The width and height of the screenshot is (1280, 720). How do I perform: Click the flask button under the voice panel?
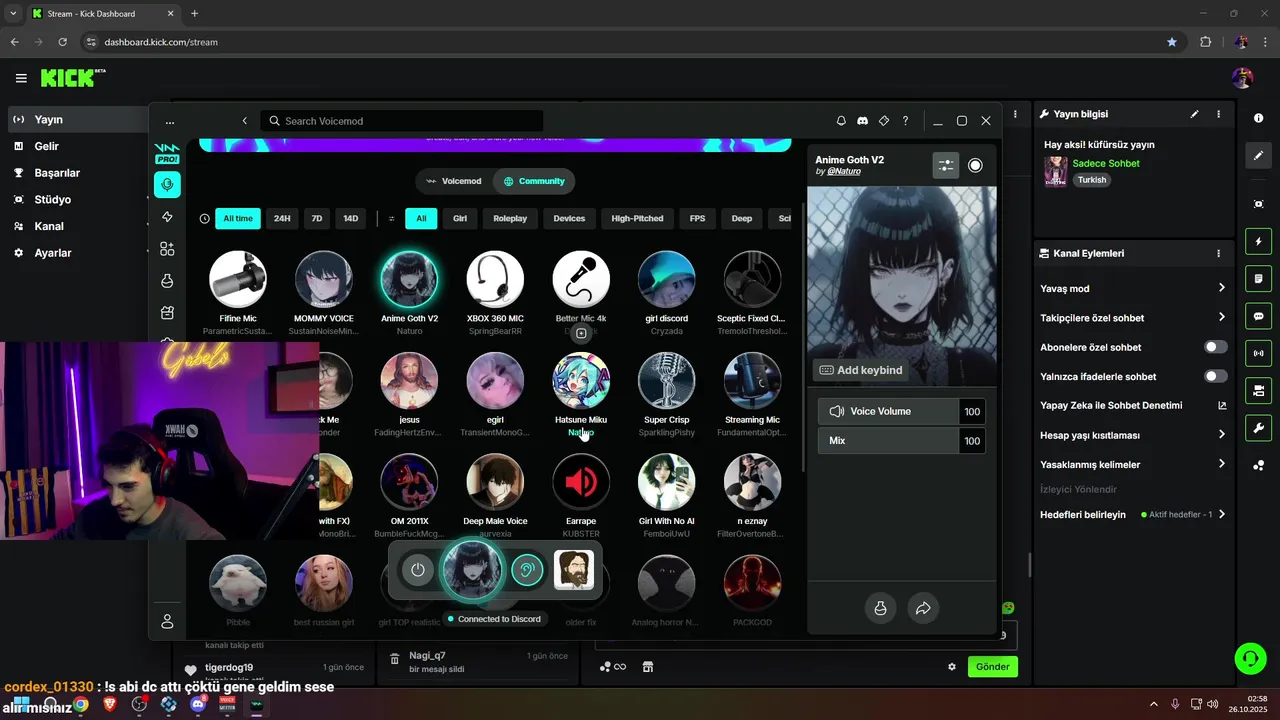point(880,608)
